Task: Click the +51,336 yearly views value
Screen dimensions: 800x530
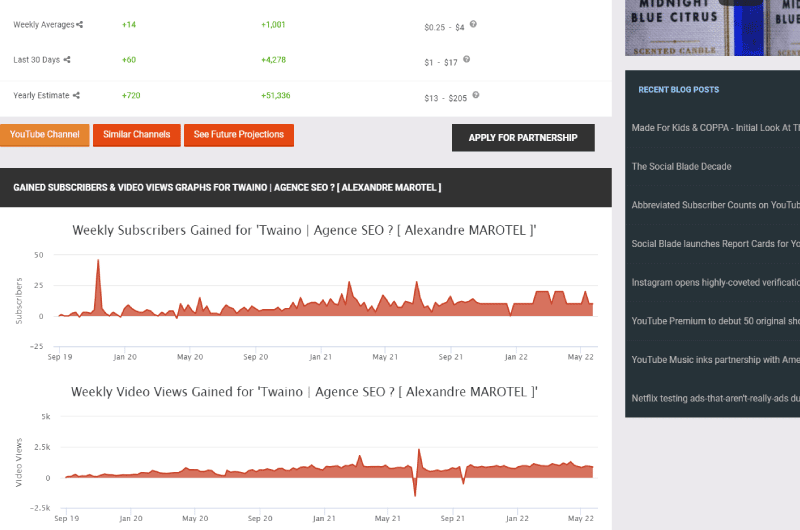Action: coord(276,95)
